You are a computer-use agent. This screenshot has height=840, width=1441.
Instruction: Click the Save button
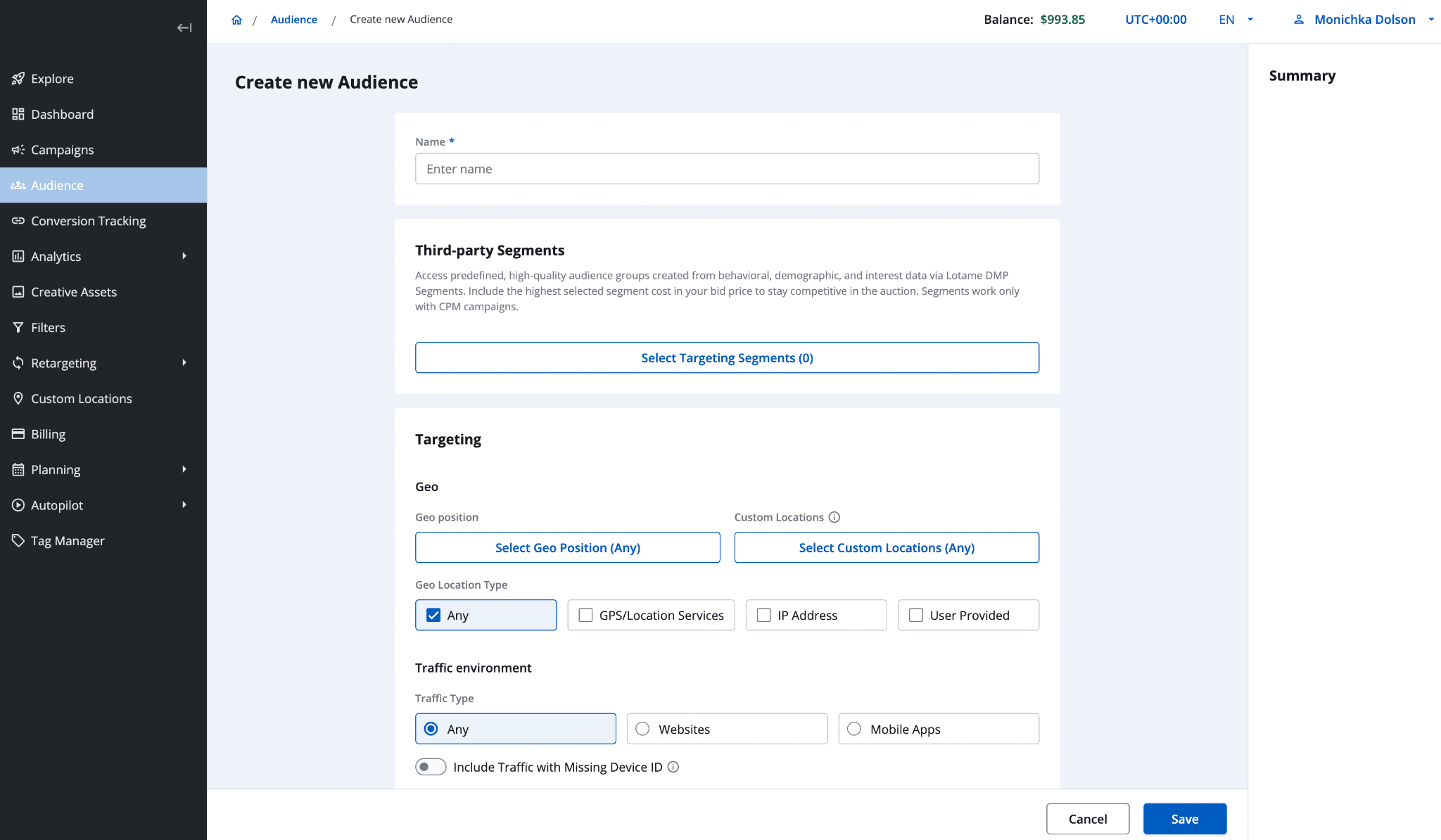tap(1185, 819)
